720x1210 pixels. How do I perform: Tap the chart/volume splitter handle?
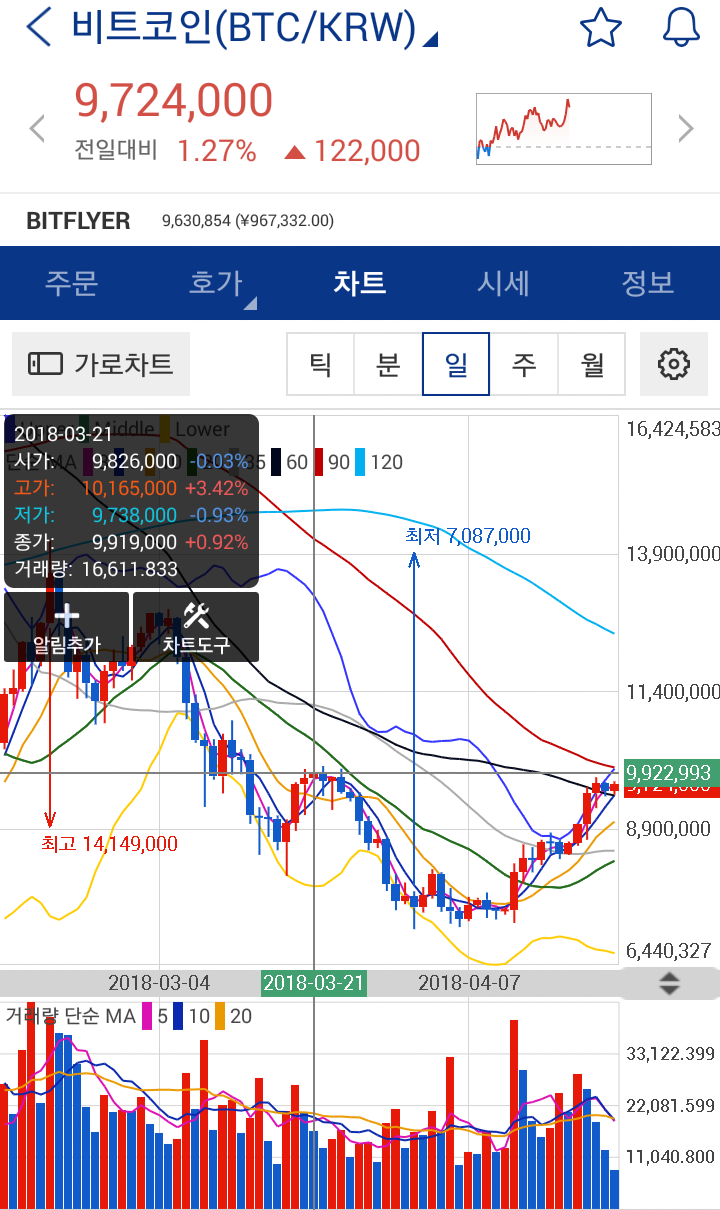pos(669,983)
